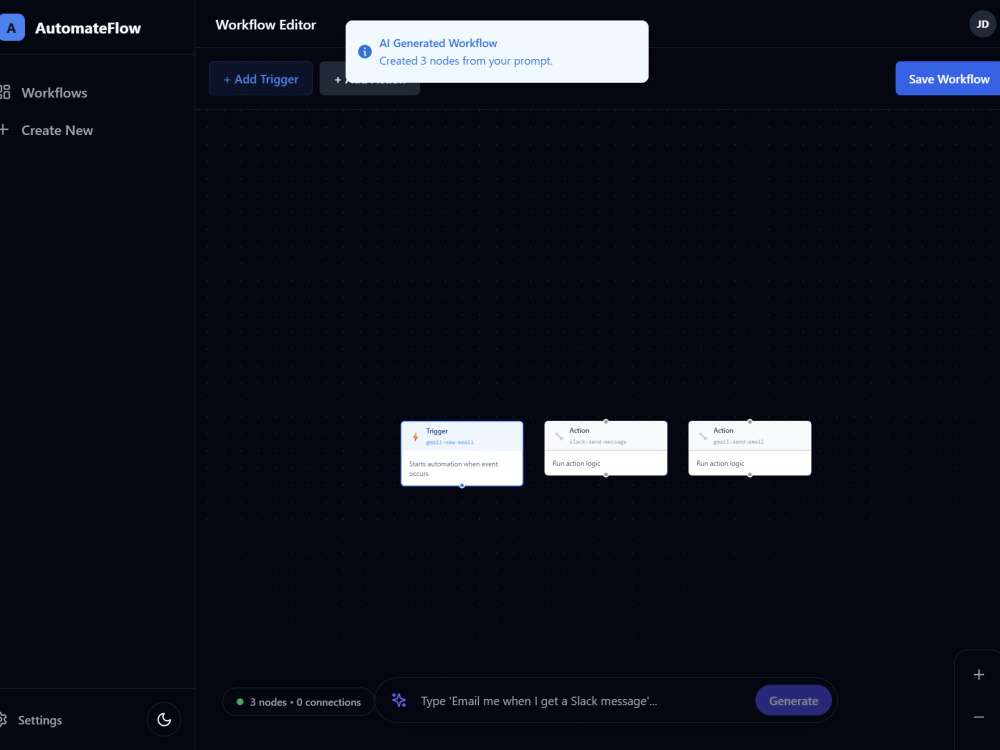Click 'Created 3 nodes from your prompt.' message

point(466,61)
